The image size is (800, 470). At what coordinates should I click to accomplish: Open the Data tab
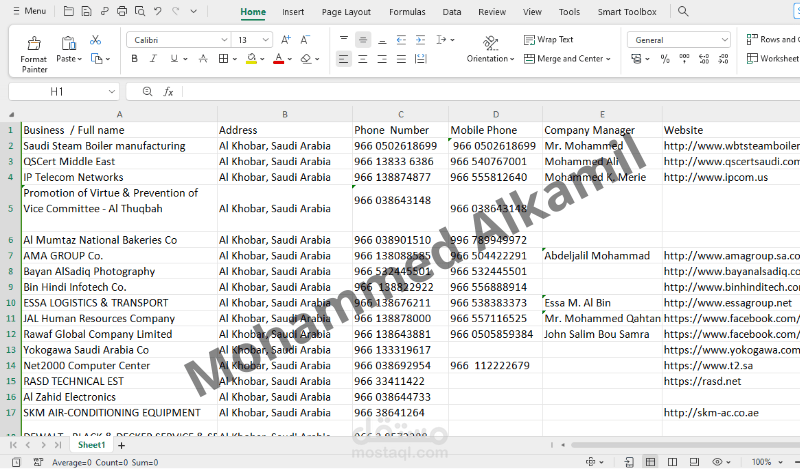coord(452,12)
